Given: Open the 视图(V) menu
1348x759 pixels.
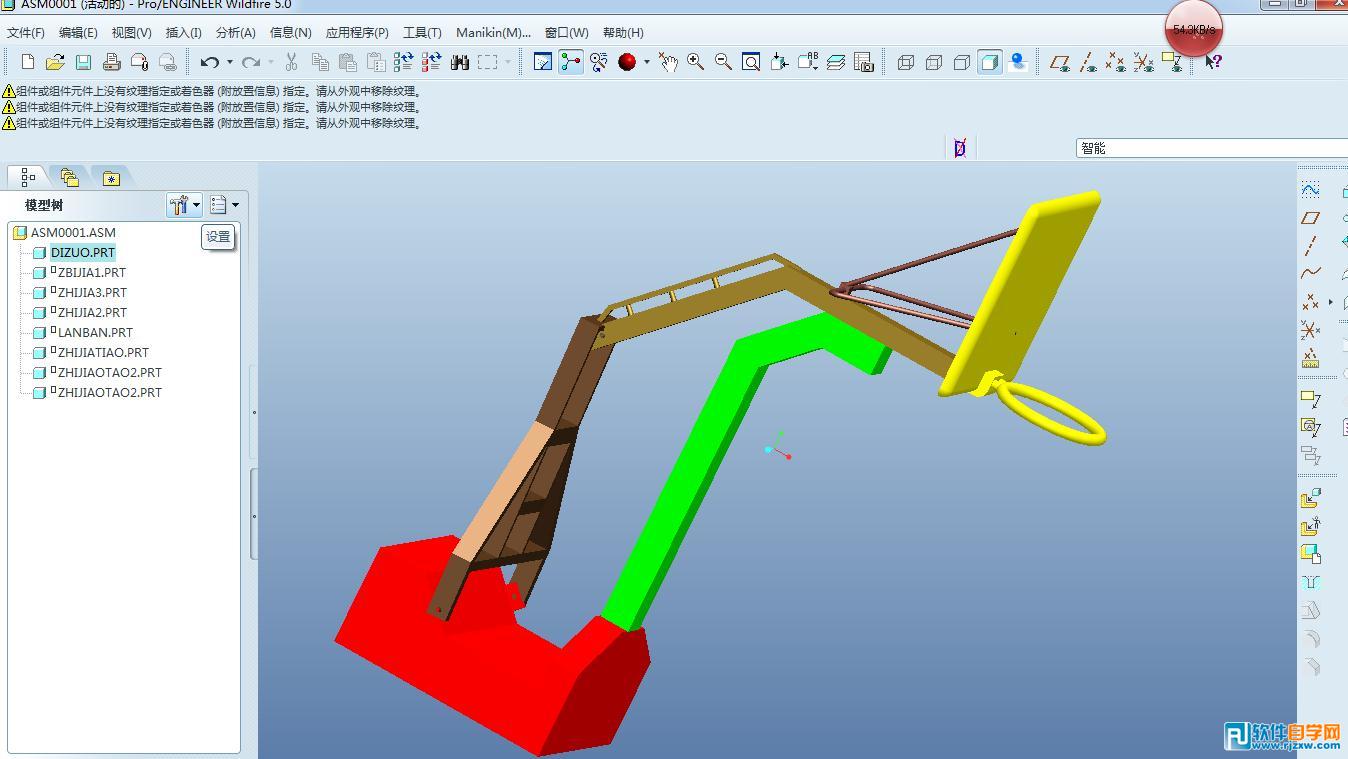Looking at the screenshot, I should click(131, 33).
